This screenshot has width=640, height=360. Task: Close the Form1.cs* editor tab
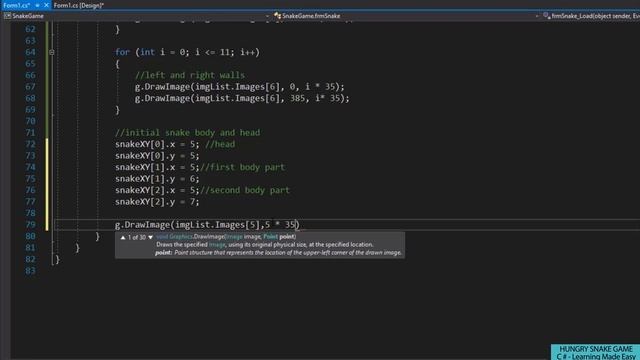pyautogui.click(x=46, y=5)
